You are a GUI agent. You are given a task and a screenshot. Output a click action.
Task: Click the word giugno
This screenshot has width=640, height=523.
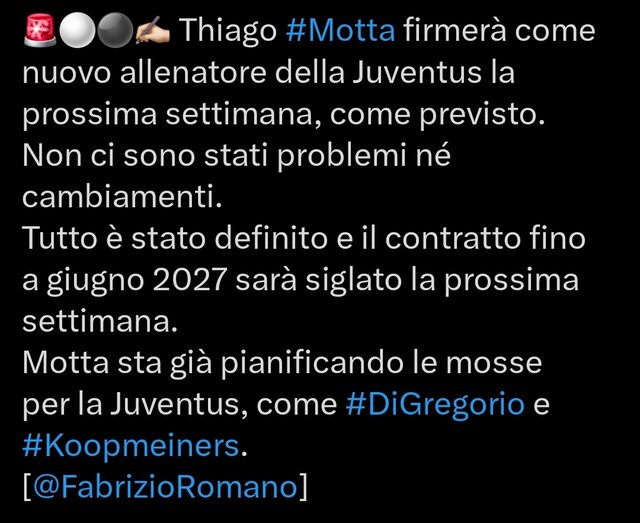pyautogui.click(x=95, y=282)
